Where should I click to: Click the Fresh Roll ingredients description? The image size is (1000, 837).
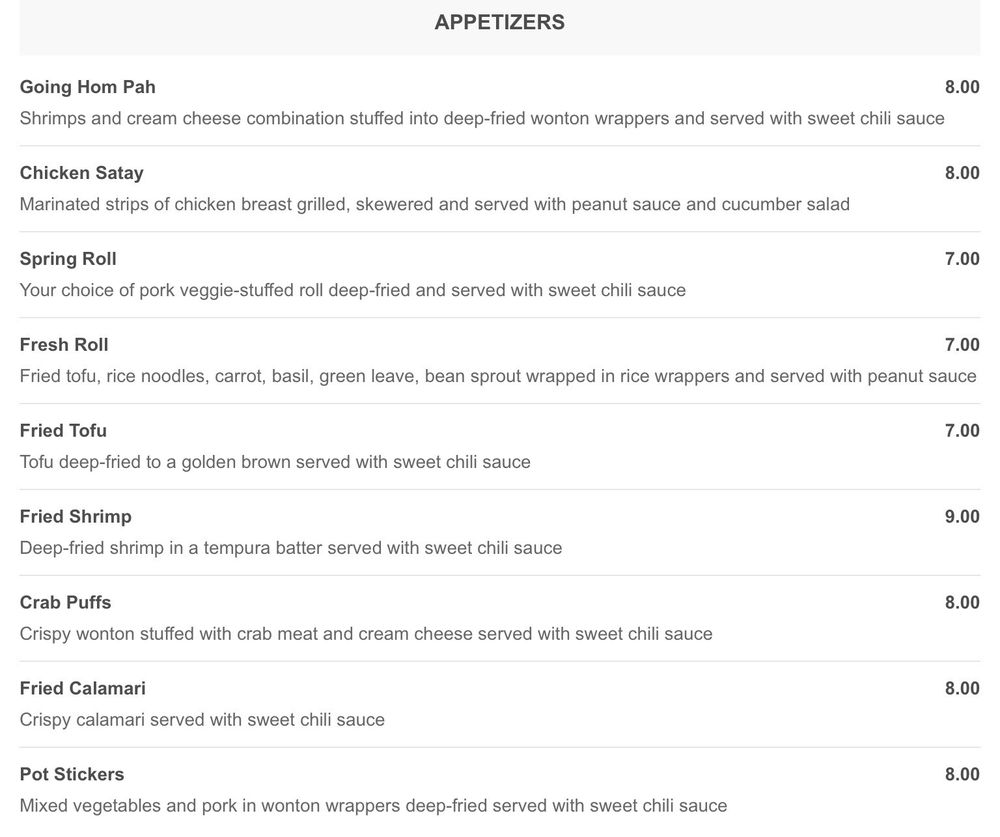[498, 377]
